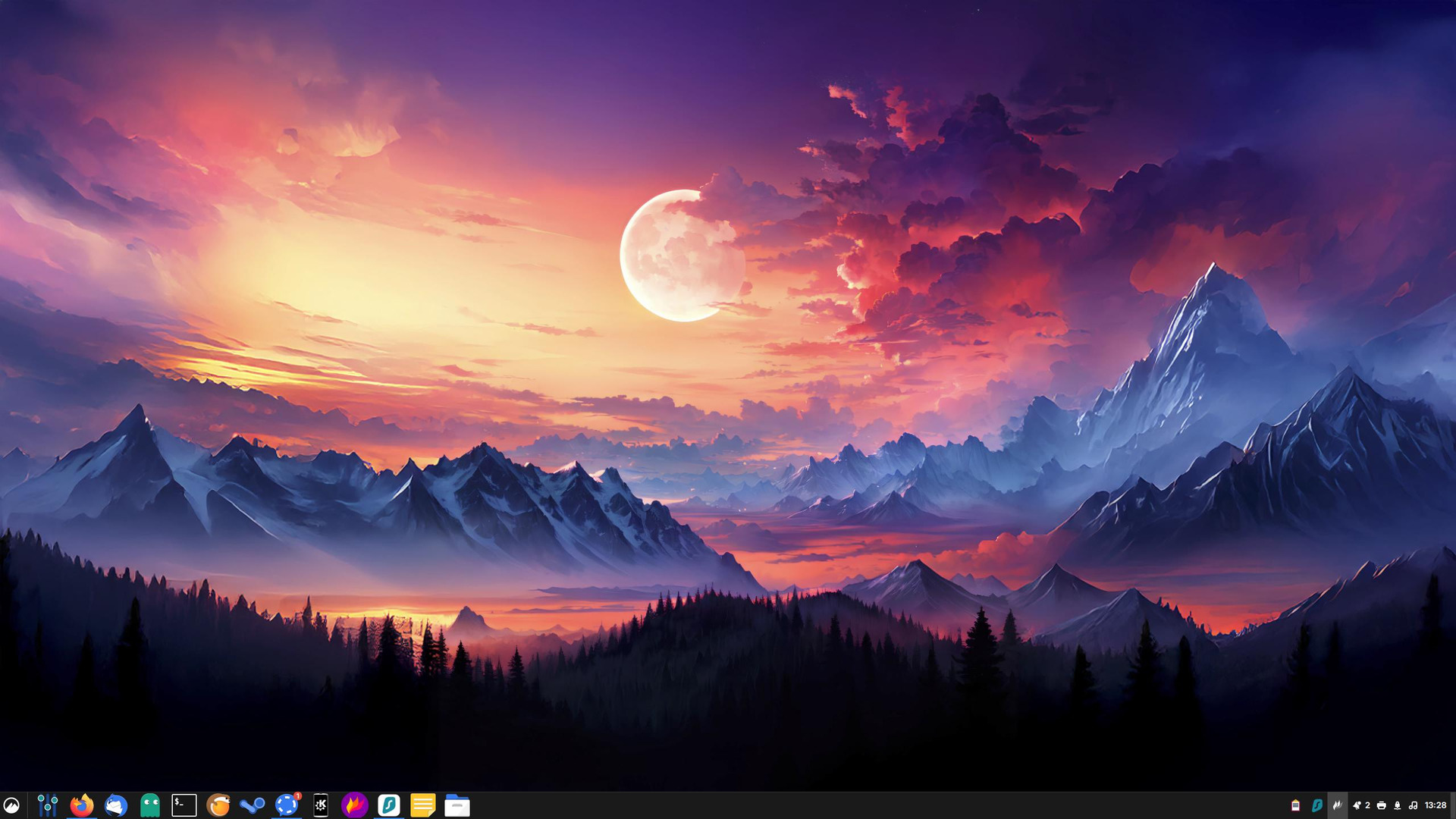This screenshot has width=1456, height=819.
Task: Open Thunderbird mail client
Action: [x=116, y=805]
